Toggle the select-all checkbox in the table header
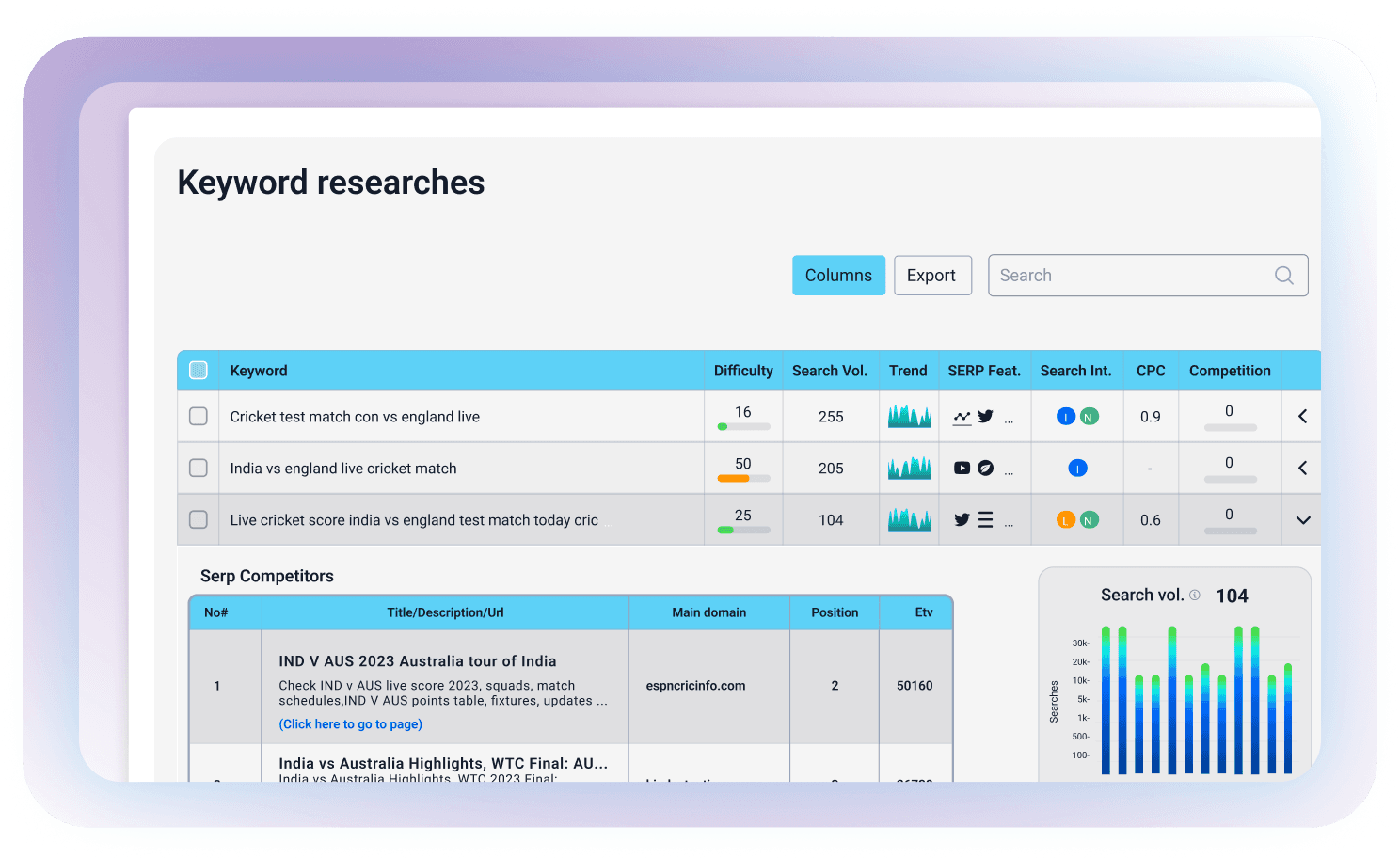 tap(199, 371)
